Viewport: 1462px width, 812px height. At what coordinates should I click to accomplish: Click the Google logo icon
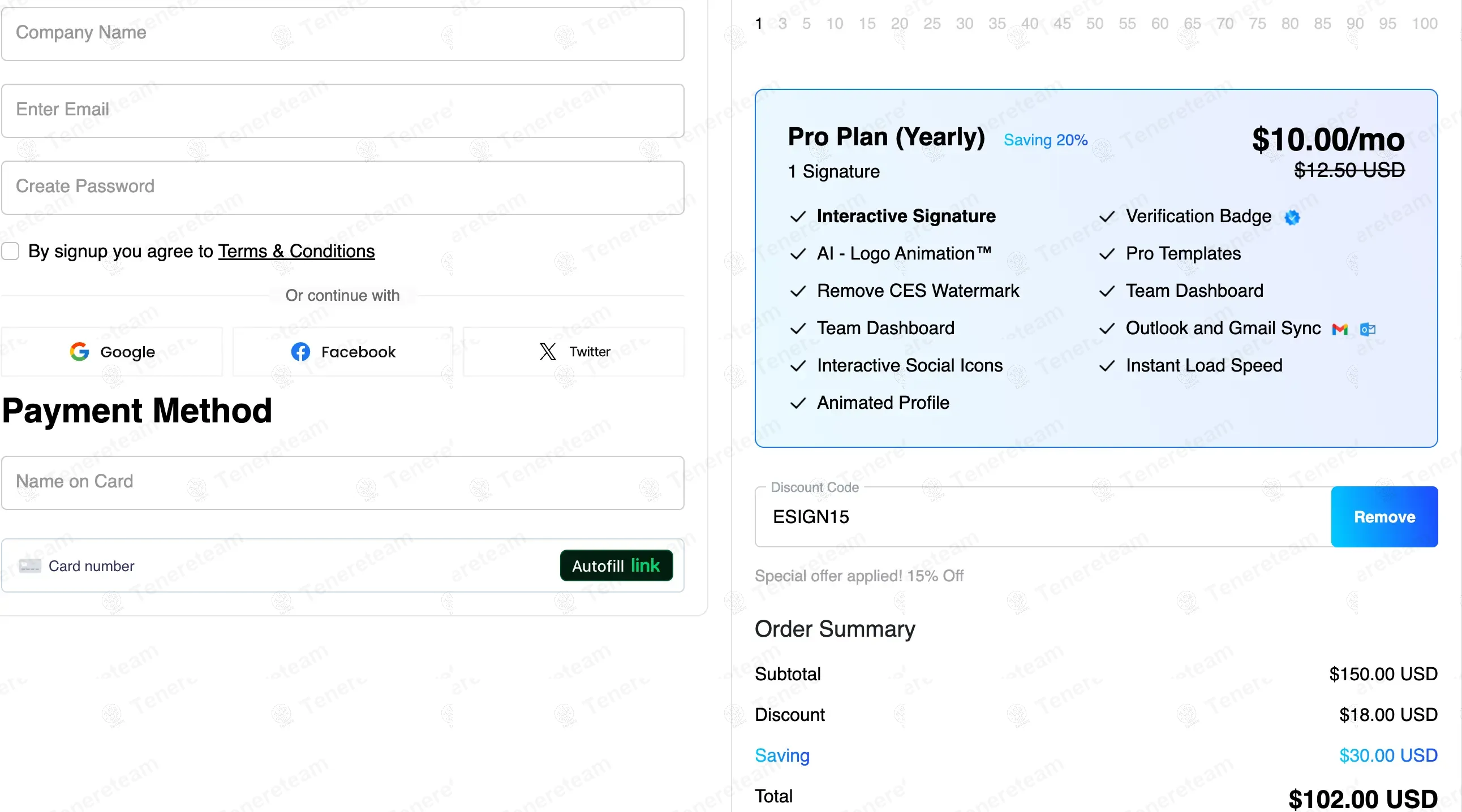click(79, 352)
